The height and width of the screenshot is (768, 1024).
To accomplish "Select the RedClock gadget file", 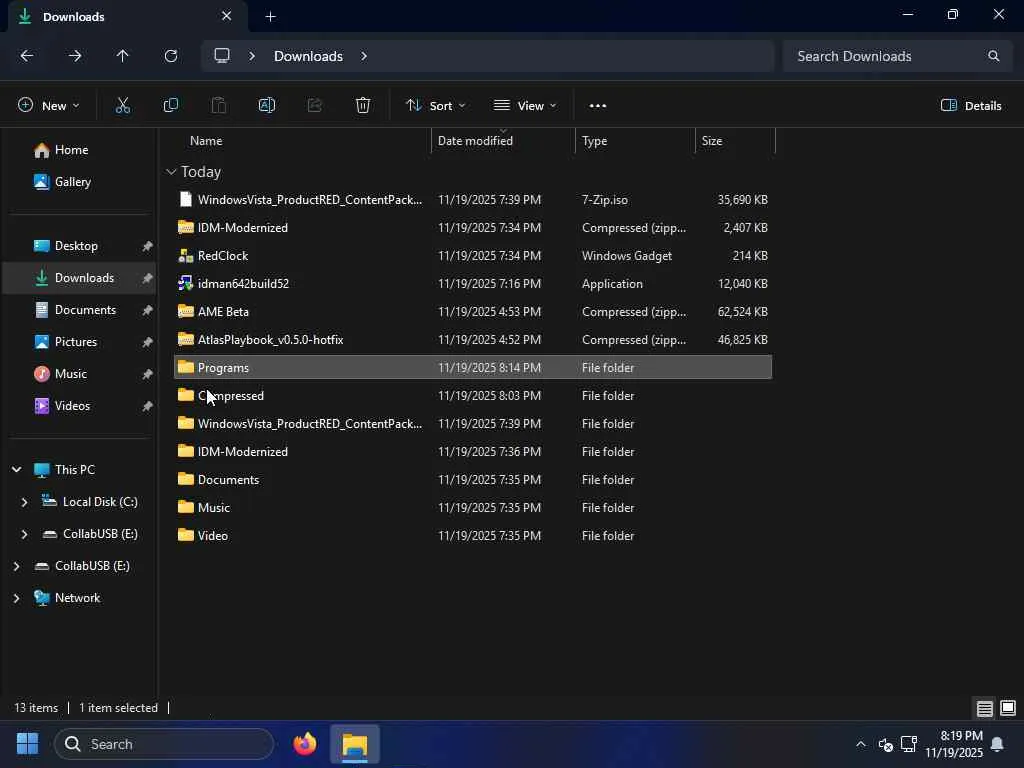I will (x=473, y=256).
